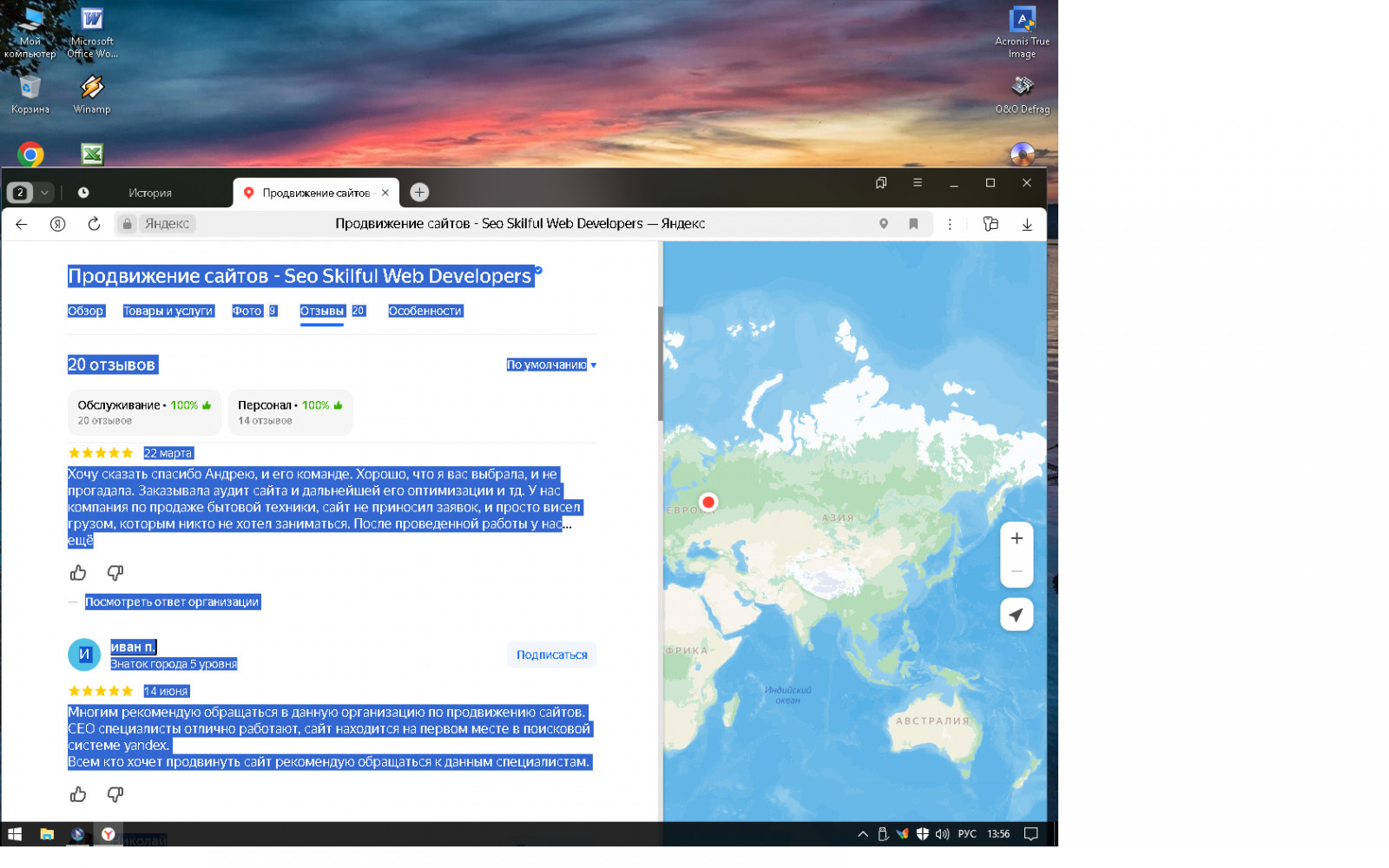The height and width of the screenshot is (868, 1389).
Task: Open the browser extensions icon
Action: click(x=991, y=224)
